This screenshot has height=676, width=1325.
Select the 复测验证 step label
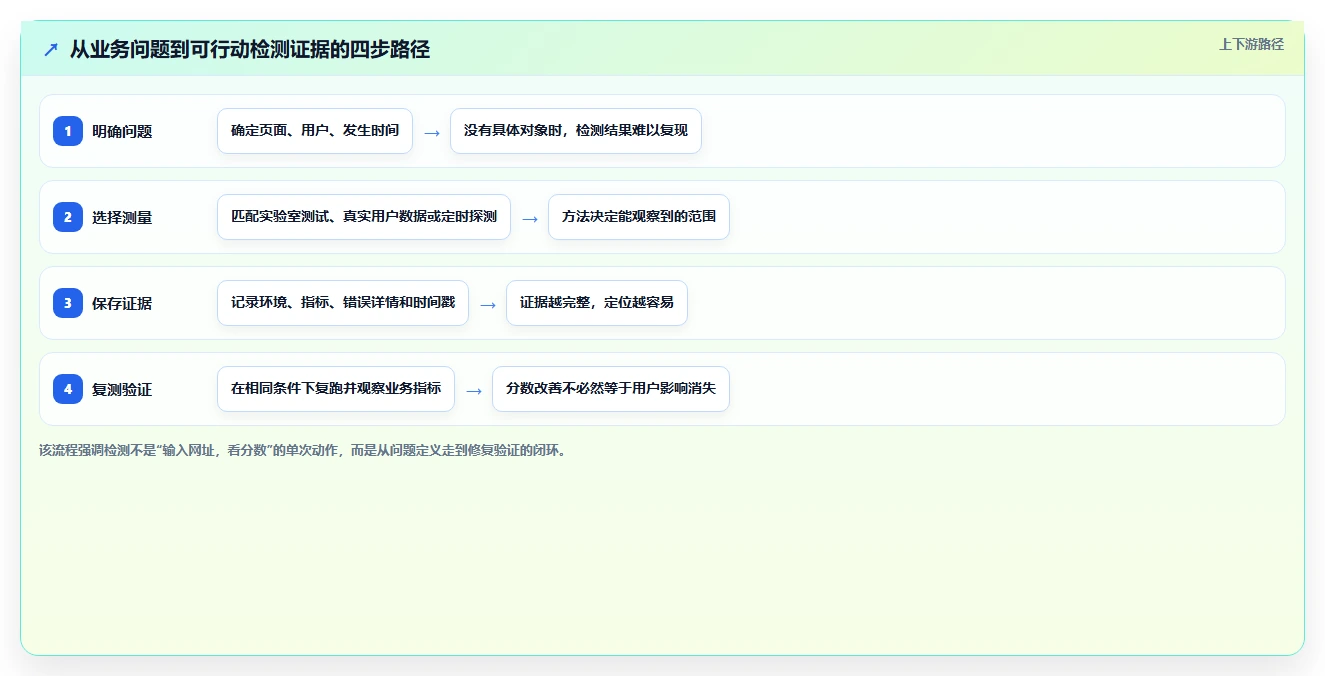[122, 389]
